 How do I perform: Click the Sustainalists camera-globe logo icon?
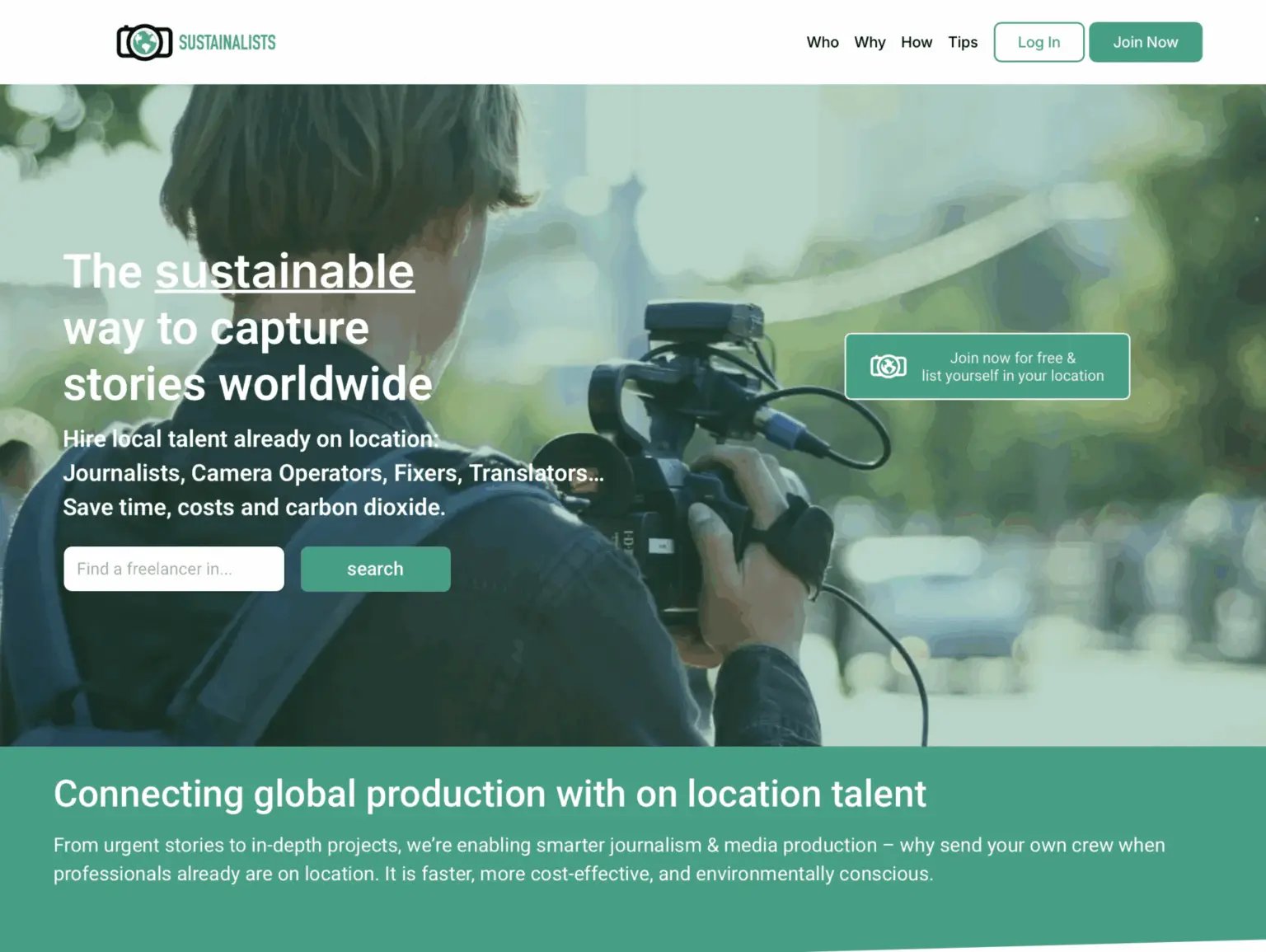pos(144,42)
